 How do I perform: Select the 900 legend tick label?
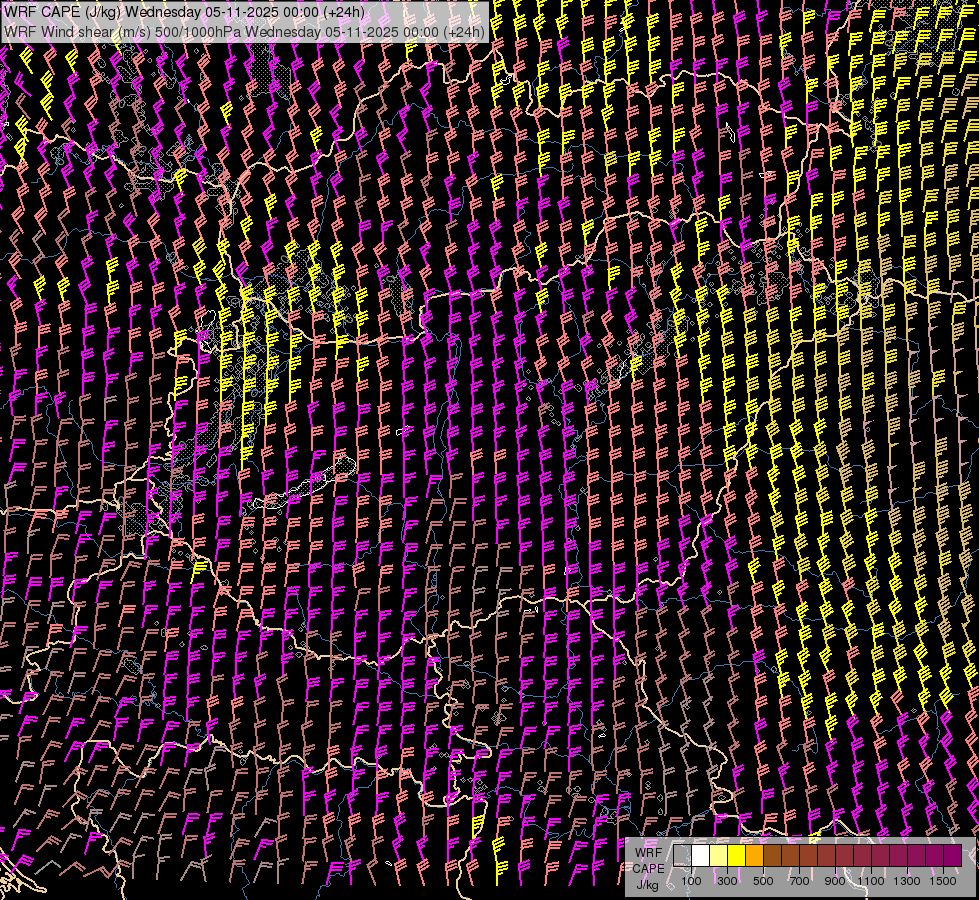[x=835, y=881]
